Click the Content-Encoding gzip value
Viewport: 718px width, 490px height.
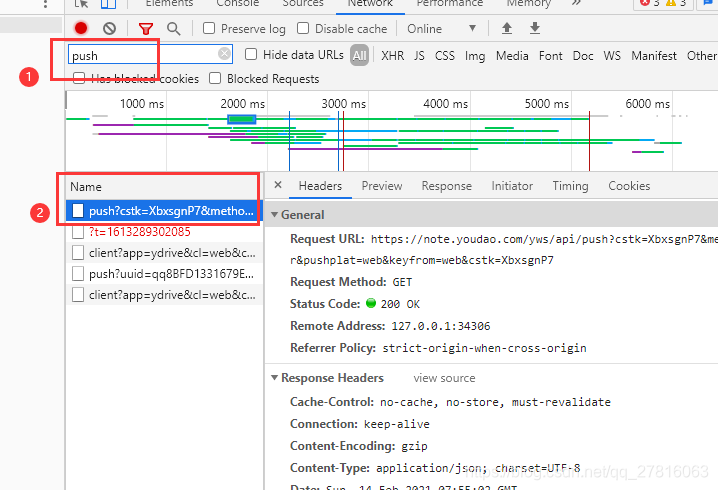414,446
